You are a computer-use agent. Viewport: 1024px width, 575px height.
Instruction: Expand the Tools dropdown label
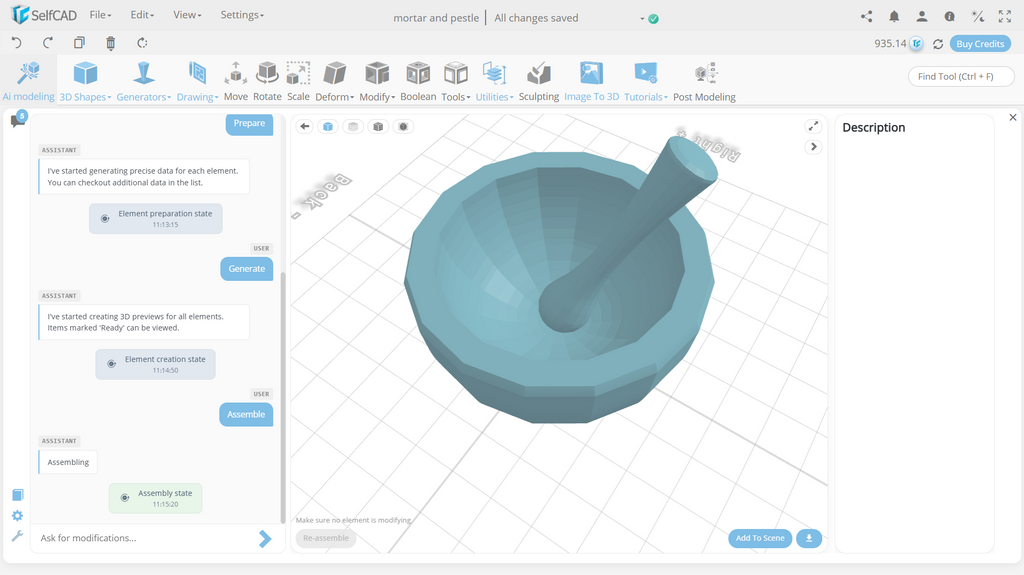(x=455, y=97)
